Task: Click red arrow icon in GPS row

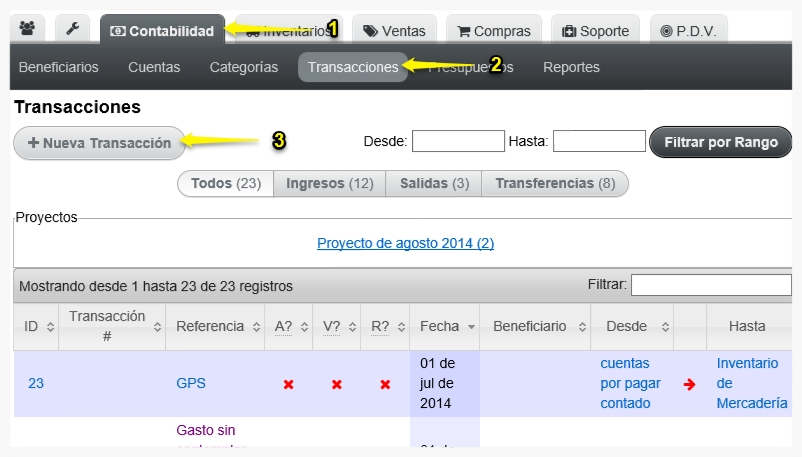Action: [x=689, y=384]
